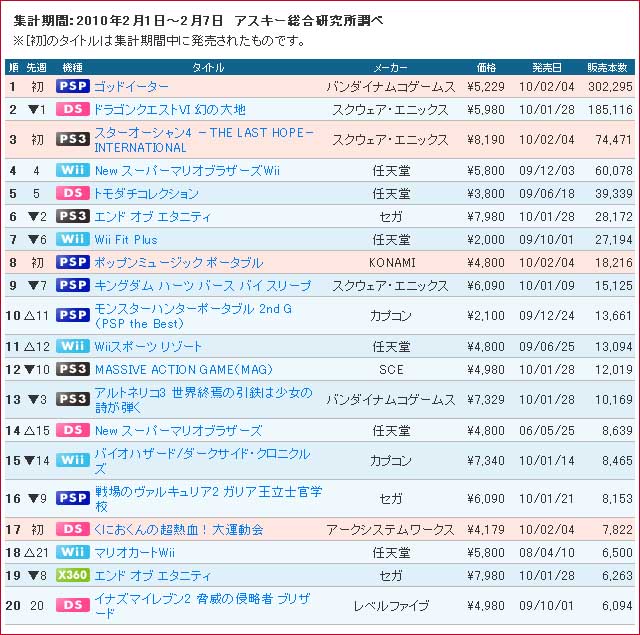Viewport: 640px width, 635px height.
Task: Click maker name SCE
Action: [391, 369]
